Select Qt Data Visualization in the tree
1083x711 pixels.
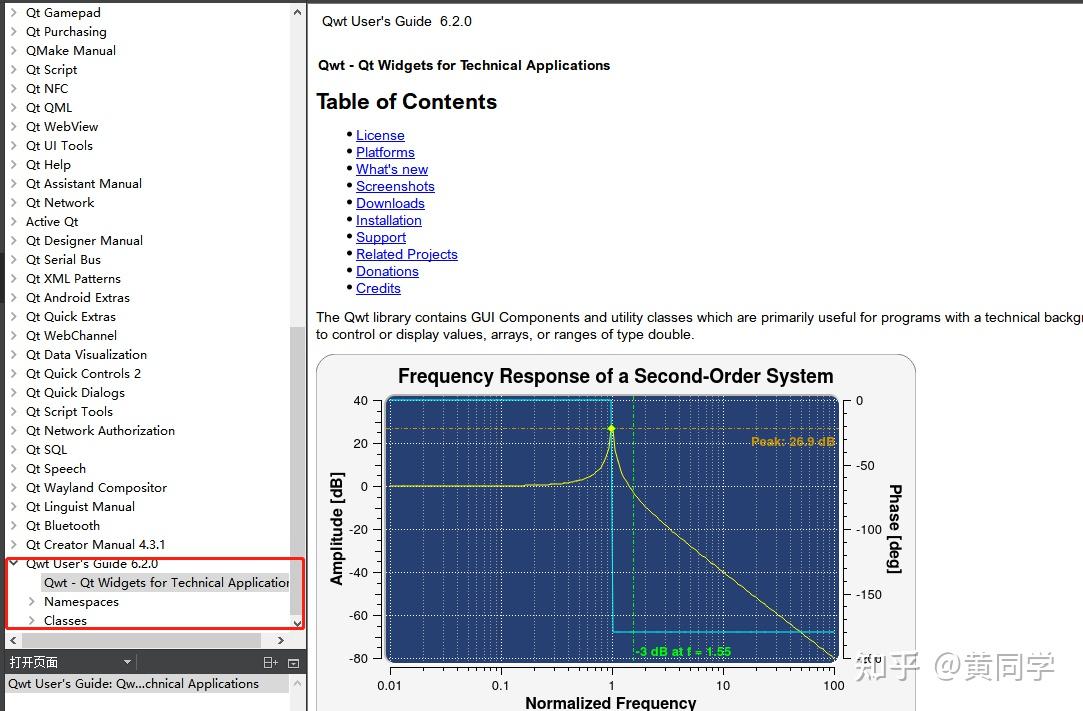[86, 354]
